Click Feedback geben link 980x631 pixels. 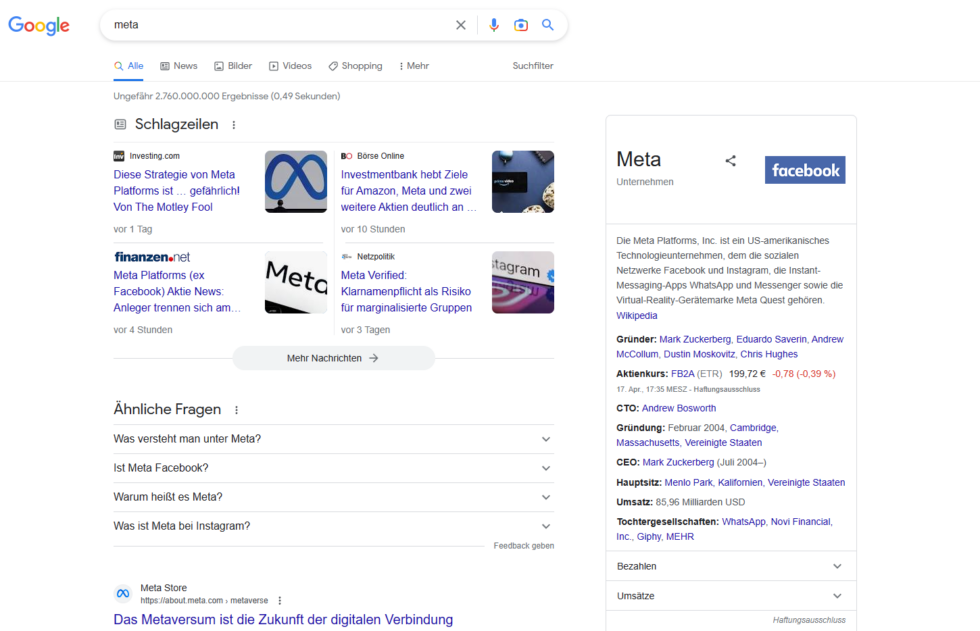524,546
